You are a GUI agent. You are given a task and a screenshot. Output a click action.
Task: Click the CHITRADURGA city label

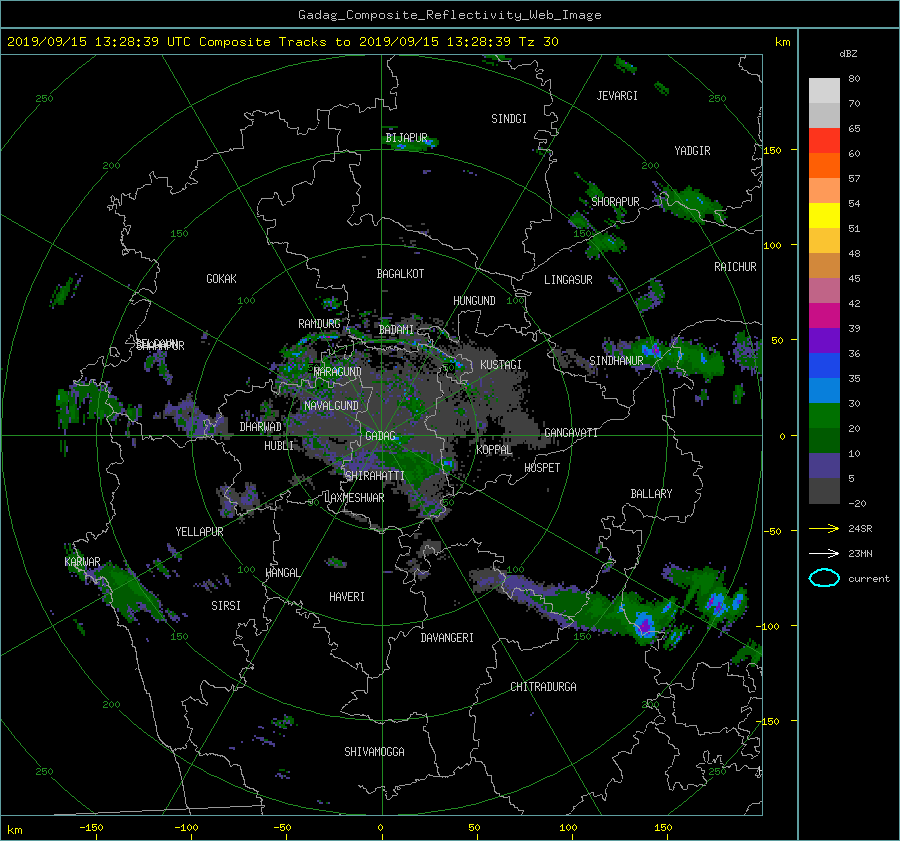[x=543, y=687]
